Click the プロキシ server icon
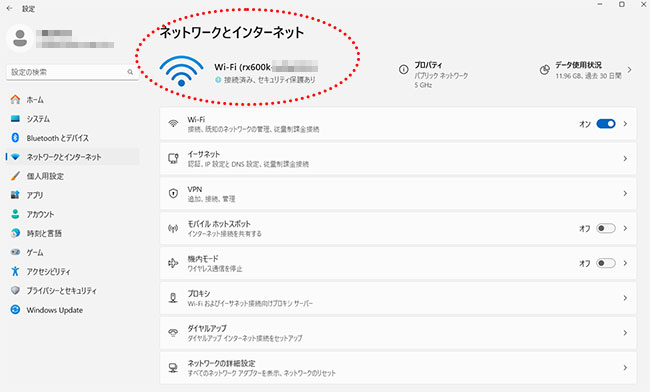The height and width of the screenshot is (392, 650). (173, 298)
